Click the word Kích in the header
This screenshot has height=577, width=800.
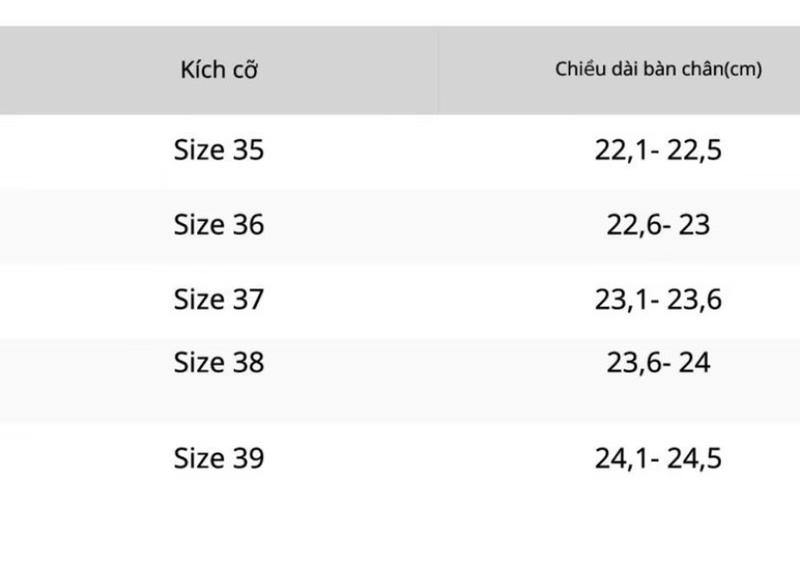pos(203,70)
